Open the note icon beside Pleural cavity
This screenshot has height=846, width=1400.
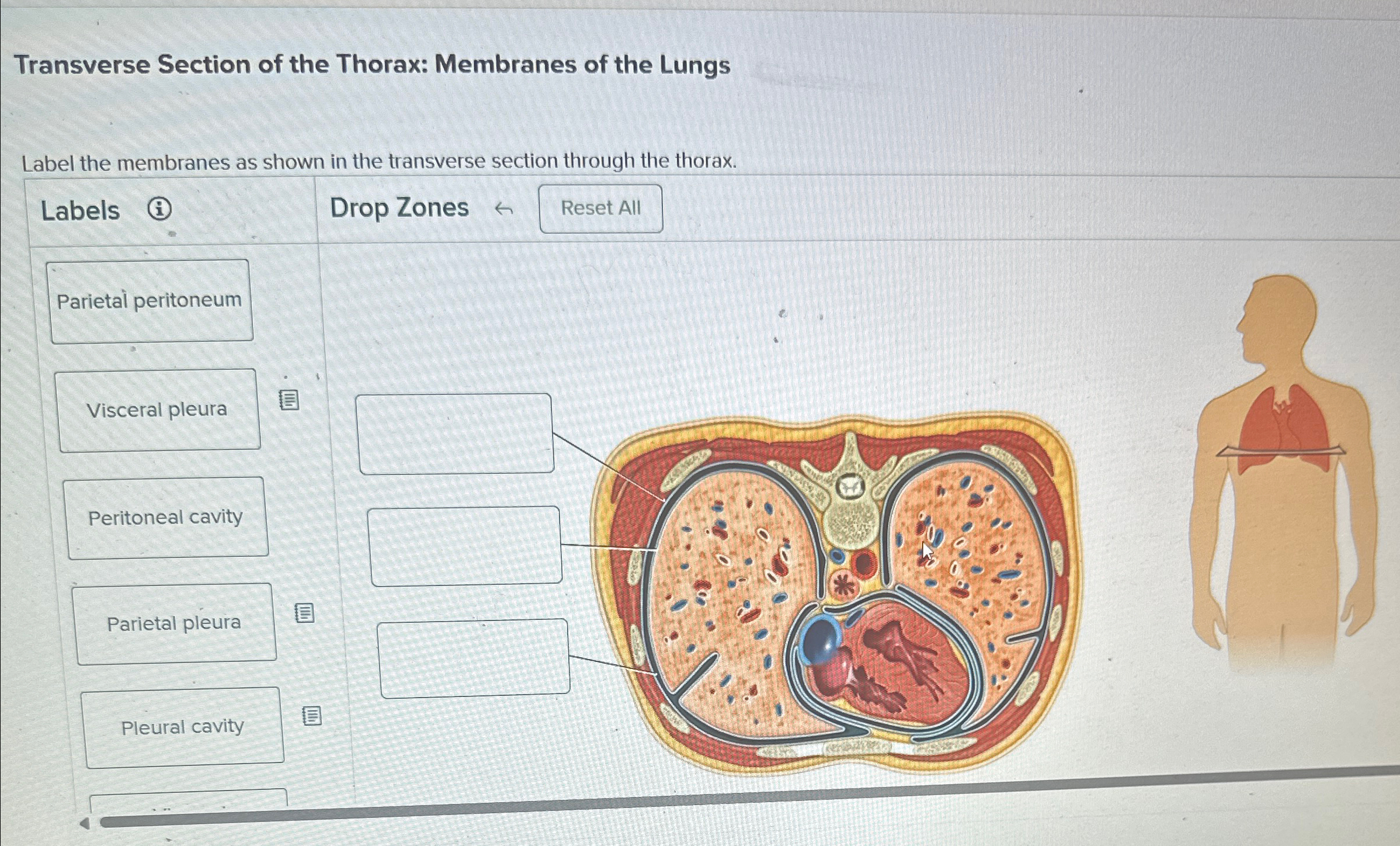click(312, 715)
